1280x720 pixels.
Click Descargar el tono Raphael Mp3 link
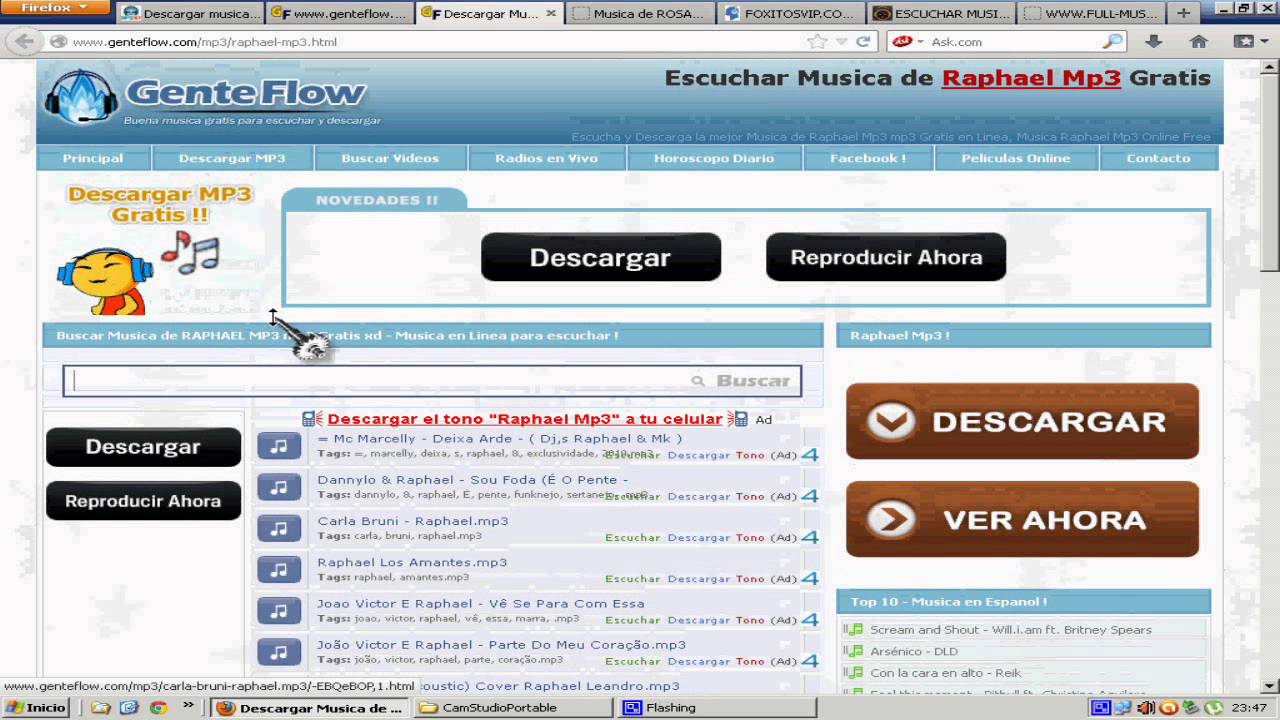pos(524,419)
